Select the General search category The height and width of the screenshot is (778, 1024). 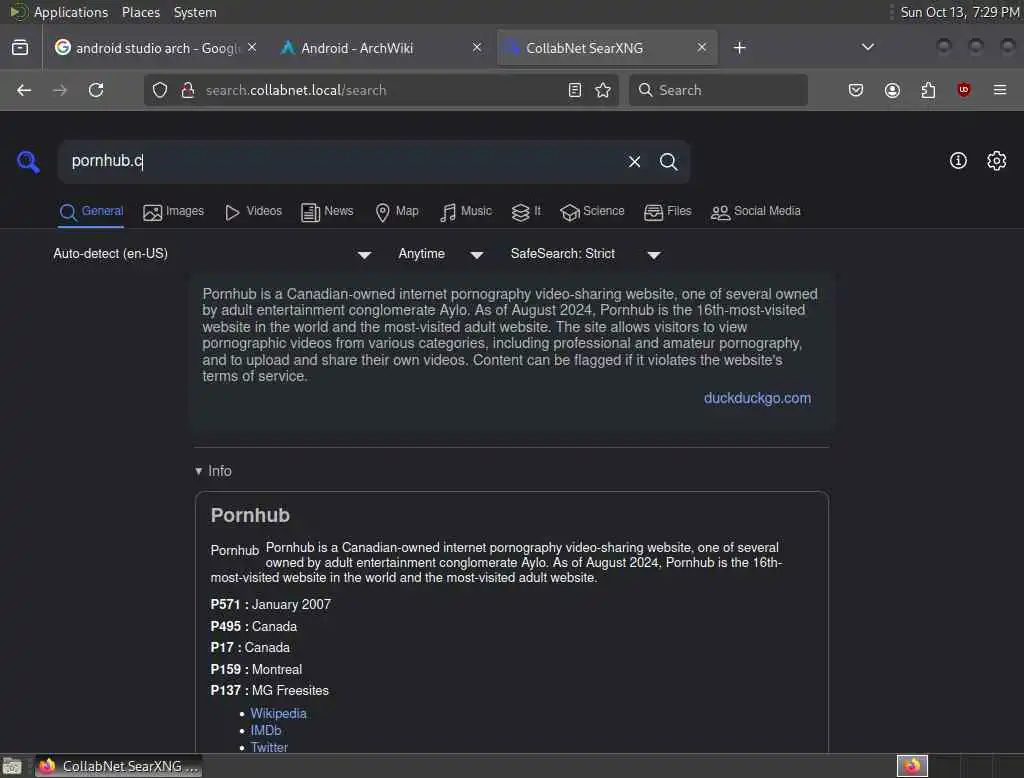tap(91, 212)
